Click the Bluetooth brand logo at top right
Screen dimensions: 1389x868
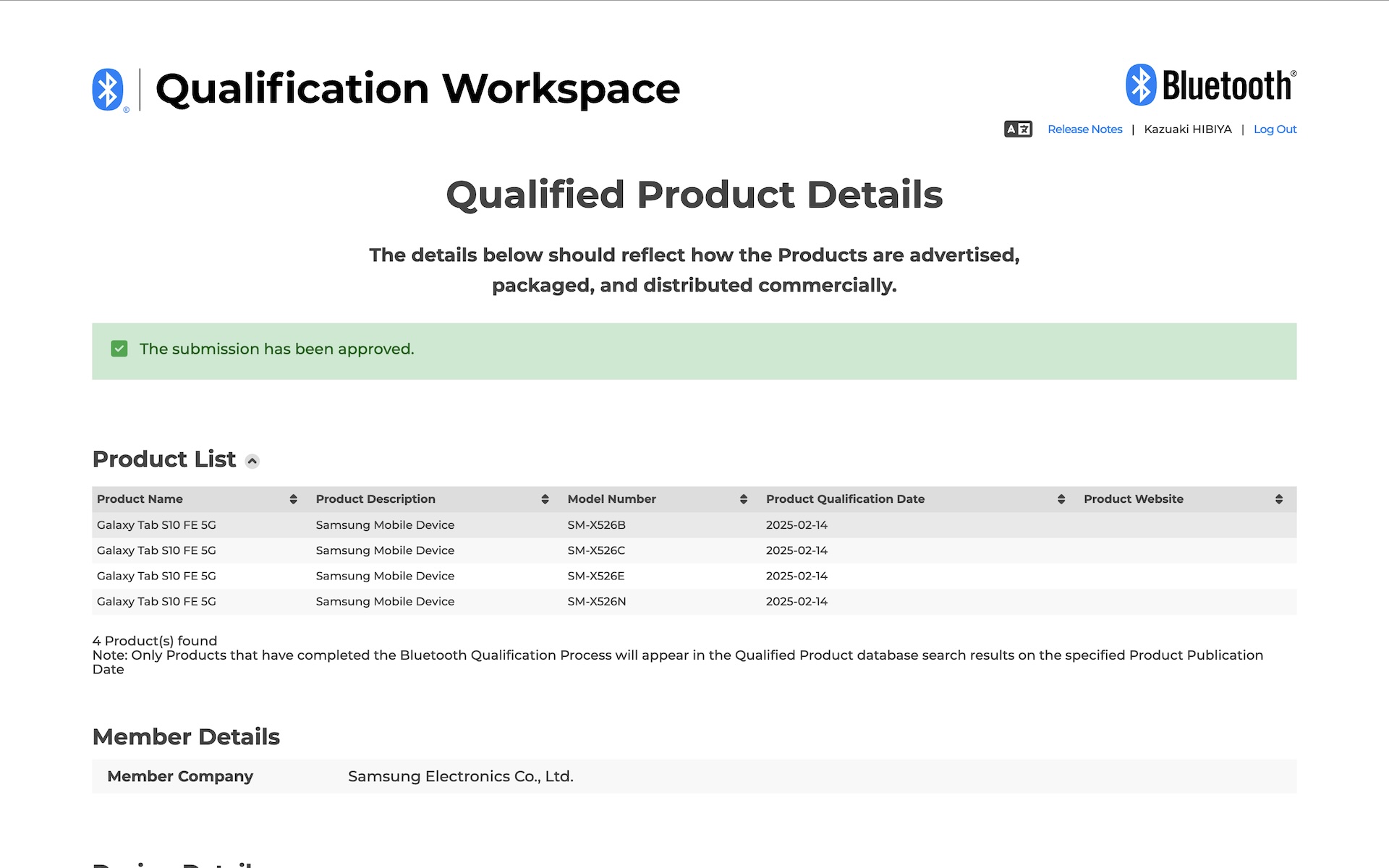[1211, 85]
